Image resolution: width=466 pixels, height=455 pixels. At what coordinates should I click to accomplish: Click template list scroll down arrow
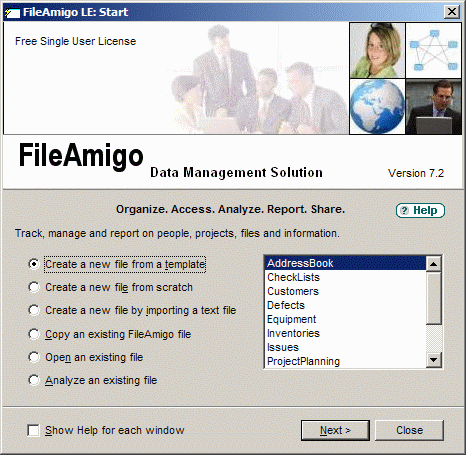coord(434,360)
